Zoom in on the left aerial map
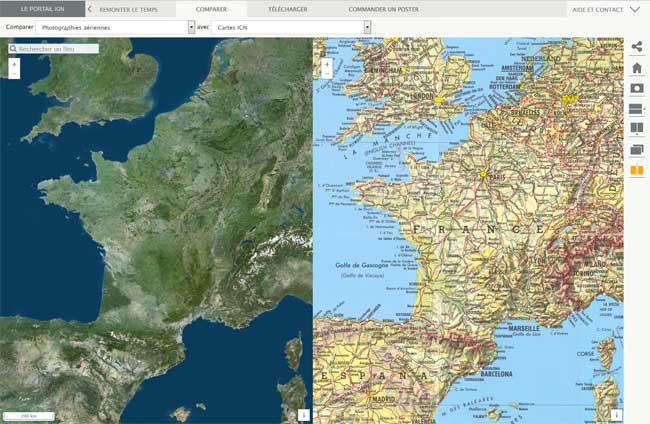Screen dimensions: 650x424 coord(14,64)
